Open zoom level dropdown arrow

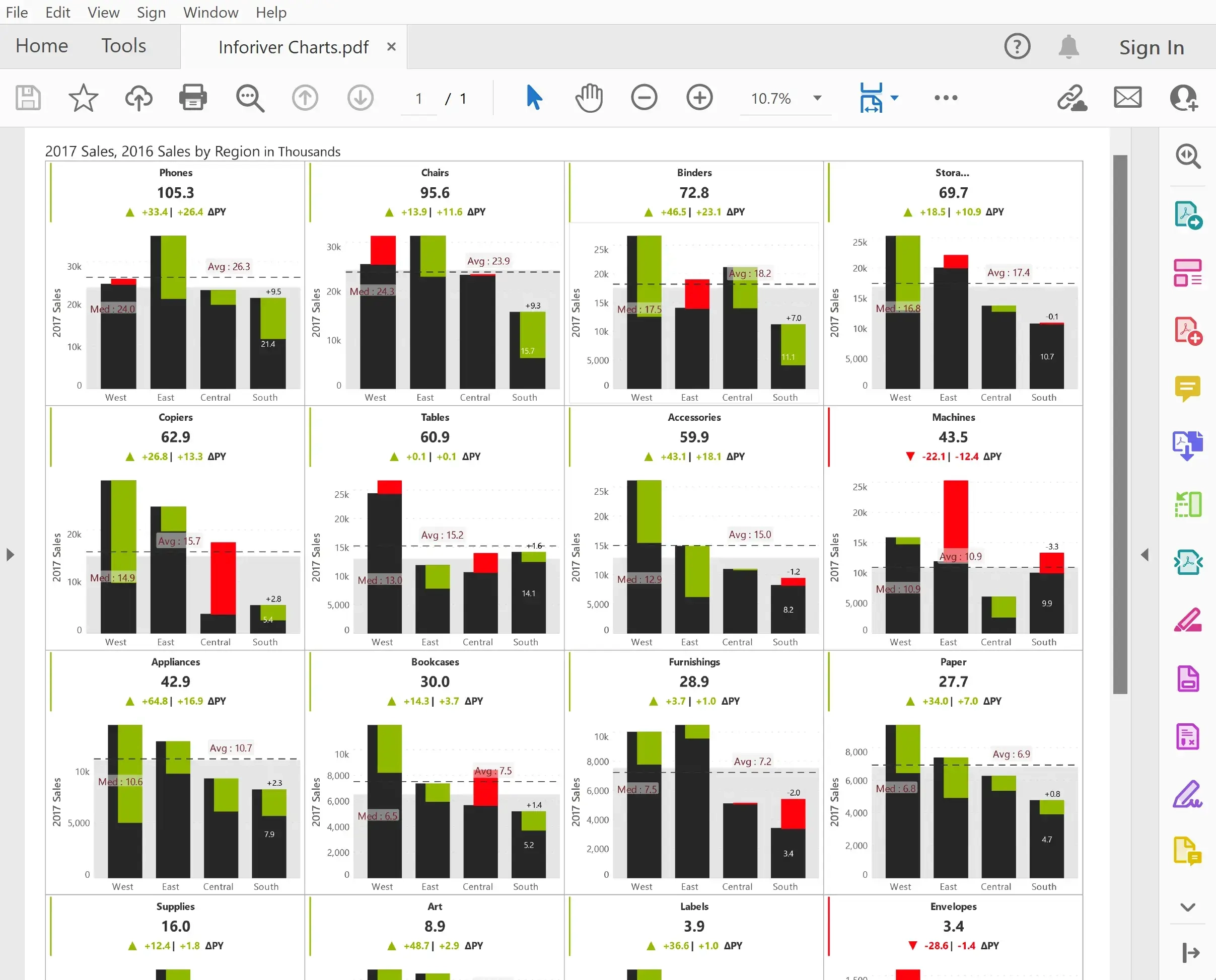click(x=817, y=98)
